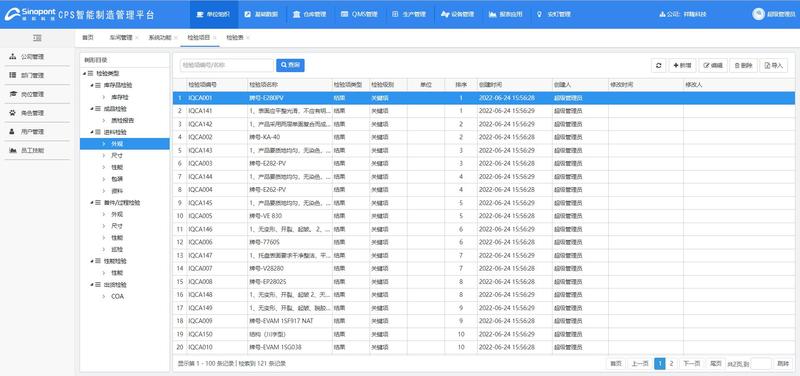Collapse the 性能检验 tree node

91,261
